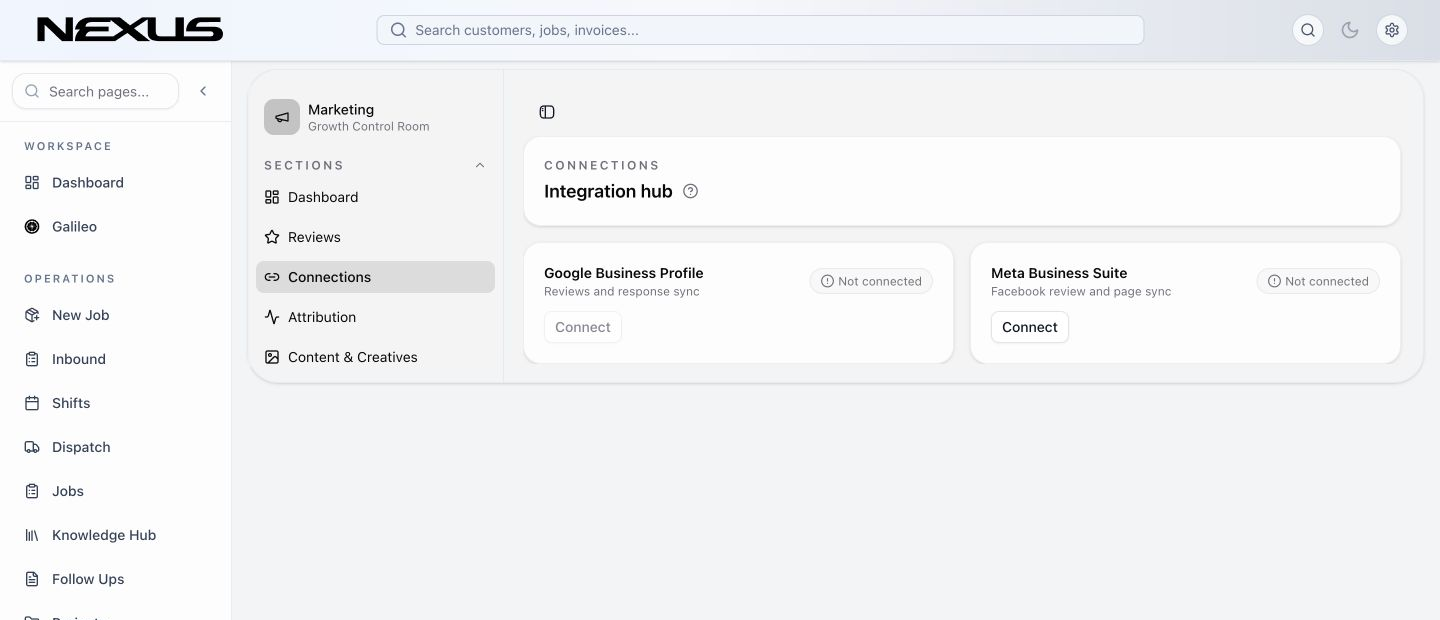Click Growth Control Room subtitle
This screenshot has width=1440, height=620.
369,127
